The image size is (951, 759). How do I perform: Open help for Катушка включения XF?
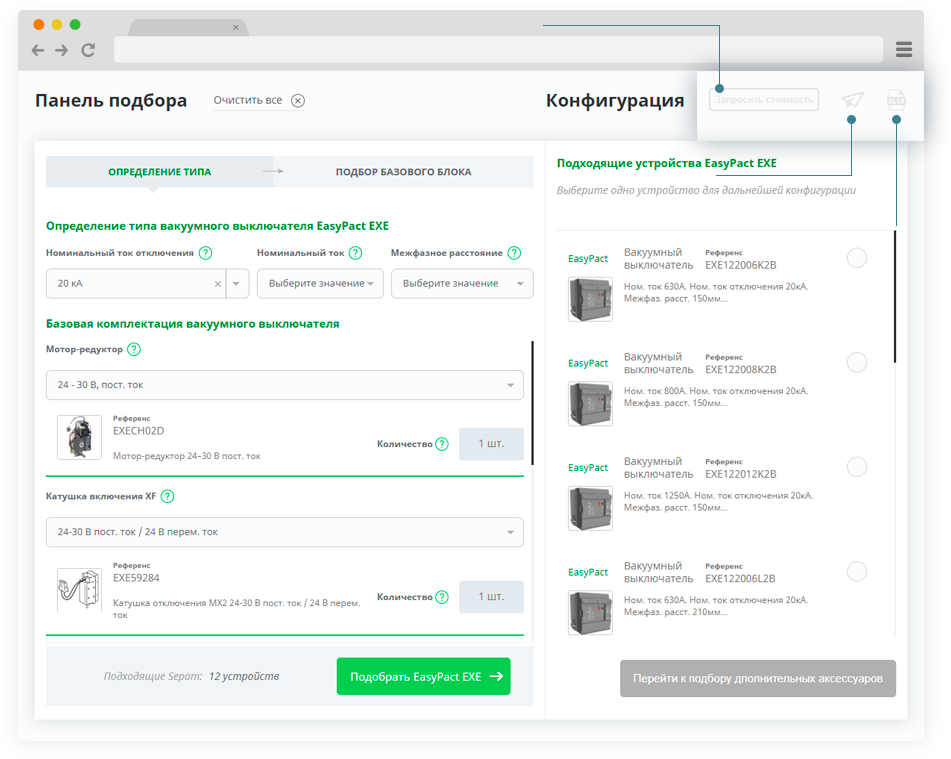(x=168, y=496)
